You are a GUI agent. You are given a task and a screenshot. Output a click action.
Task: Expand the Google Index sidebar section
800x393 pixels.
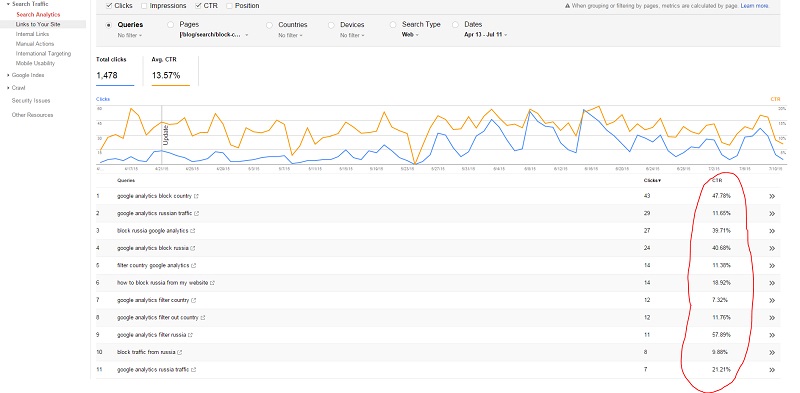point(8,75)
